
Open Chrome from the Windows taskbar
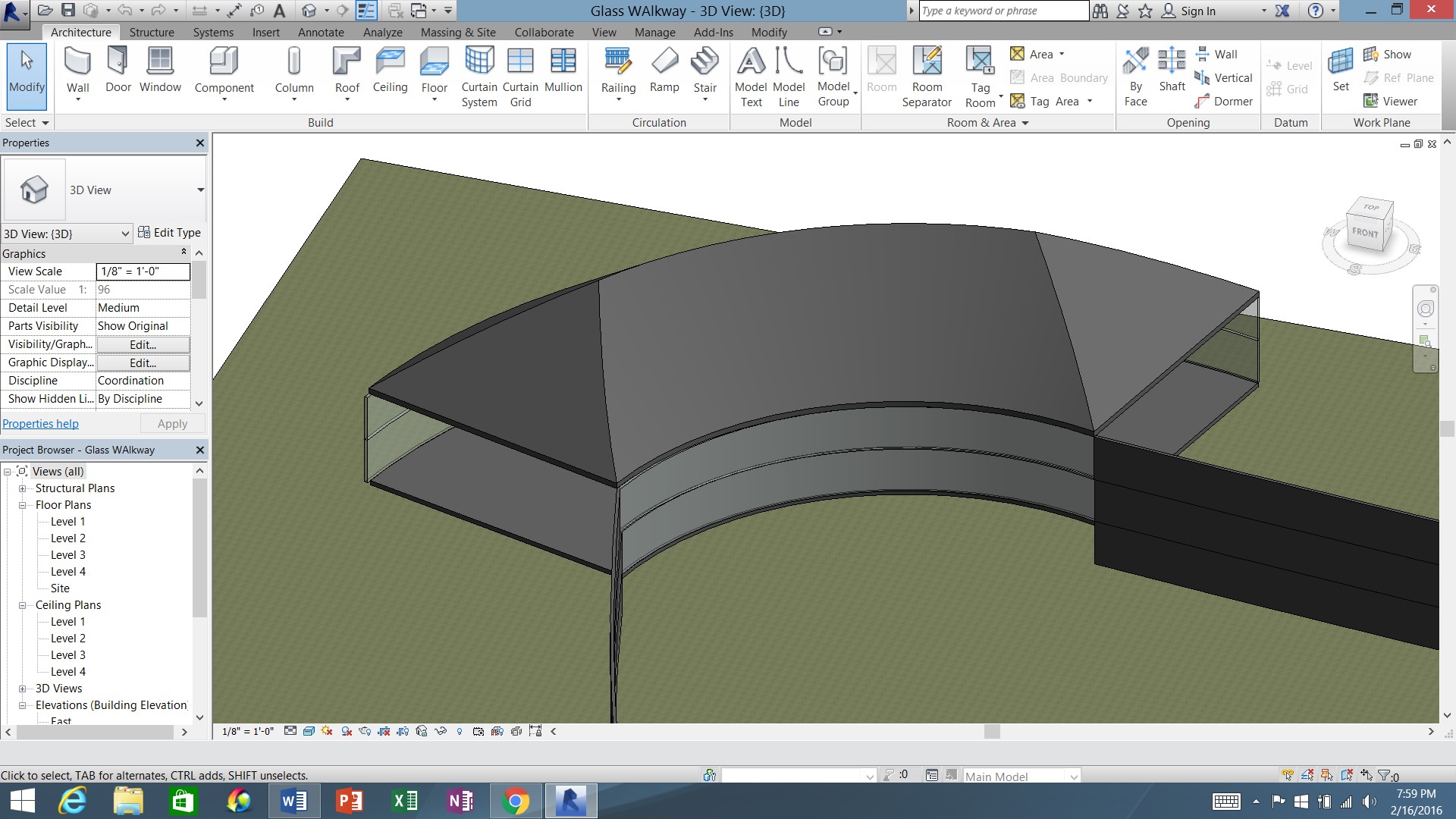tap(516, 801)
